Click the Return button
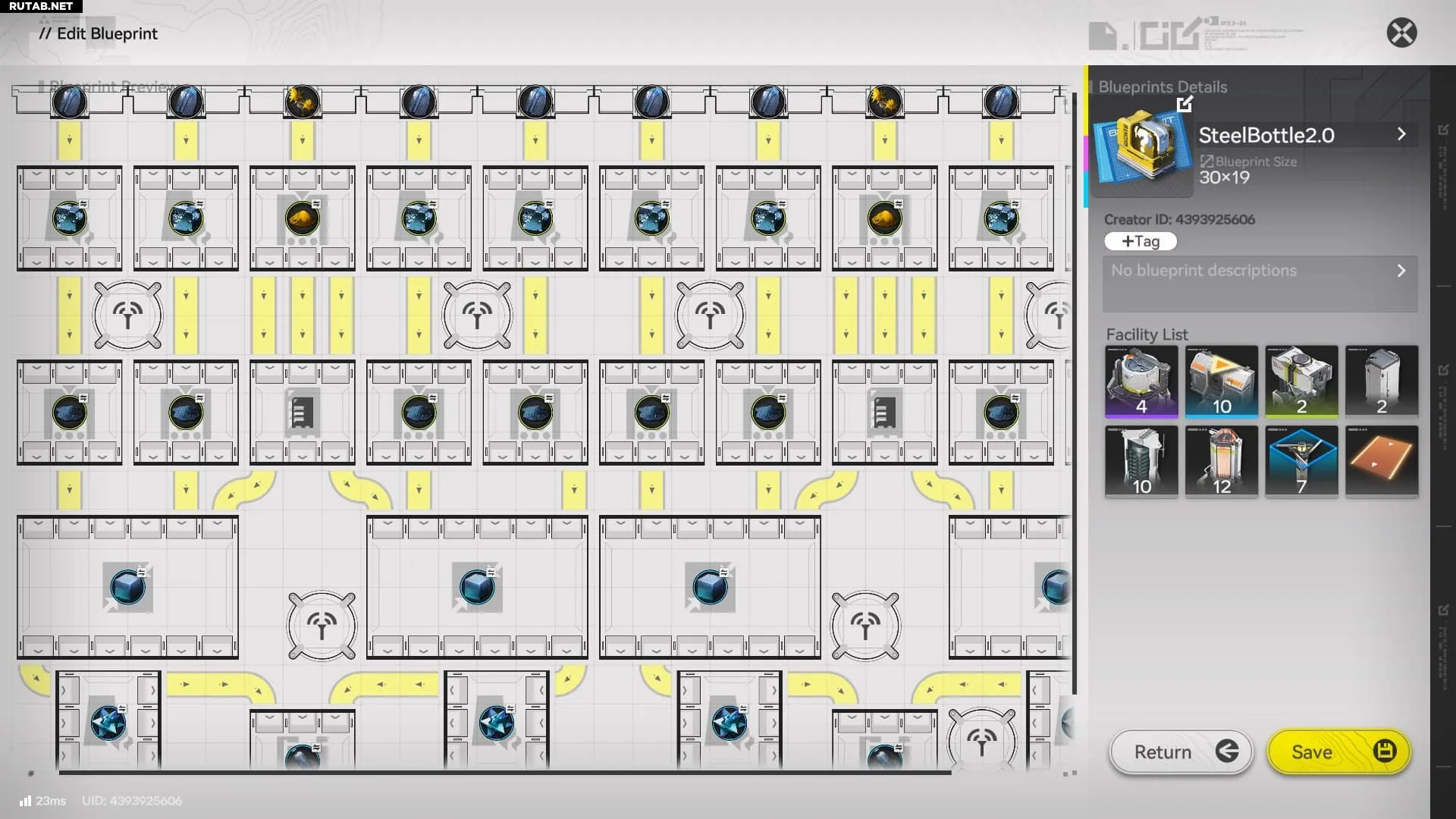 1181,752
